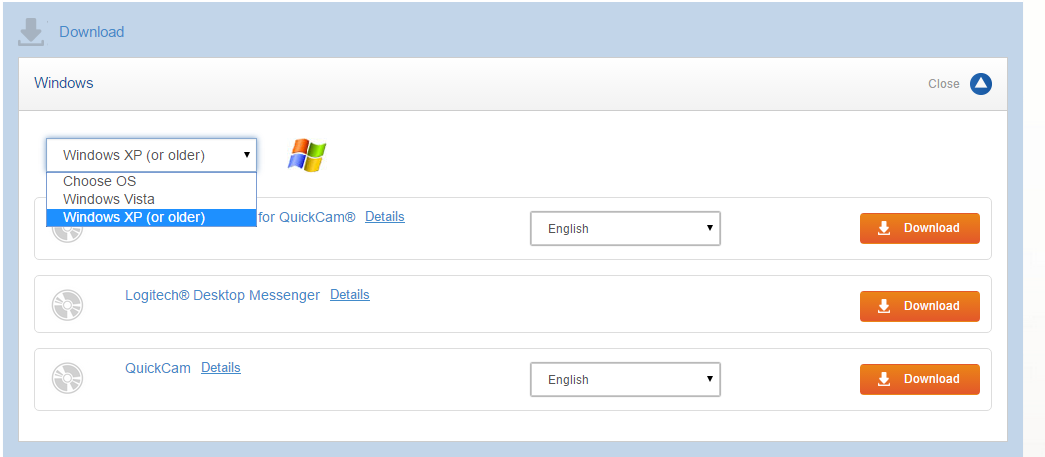Open the Details link next to QuickCam

221,368
